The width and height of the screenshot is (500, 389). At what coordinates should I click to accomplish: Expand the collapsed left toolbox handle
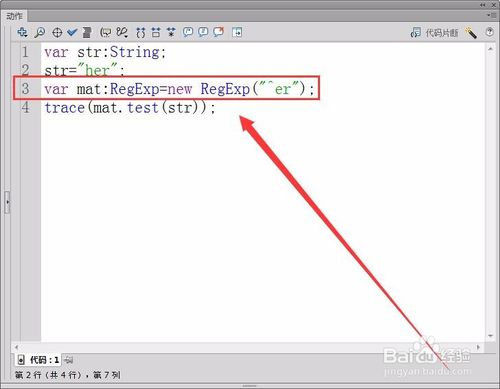point(7,202)
